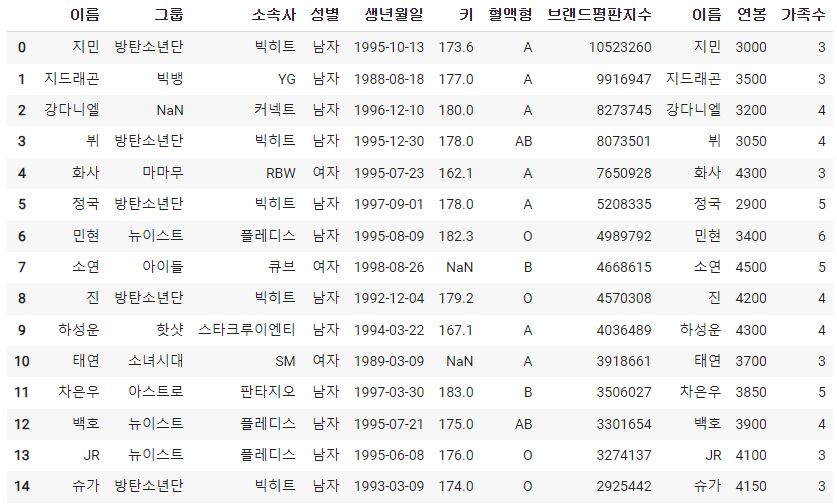Select birthdate 1989-03-09
This screenshot has height=504, width=837.
(389, 361)
